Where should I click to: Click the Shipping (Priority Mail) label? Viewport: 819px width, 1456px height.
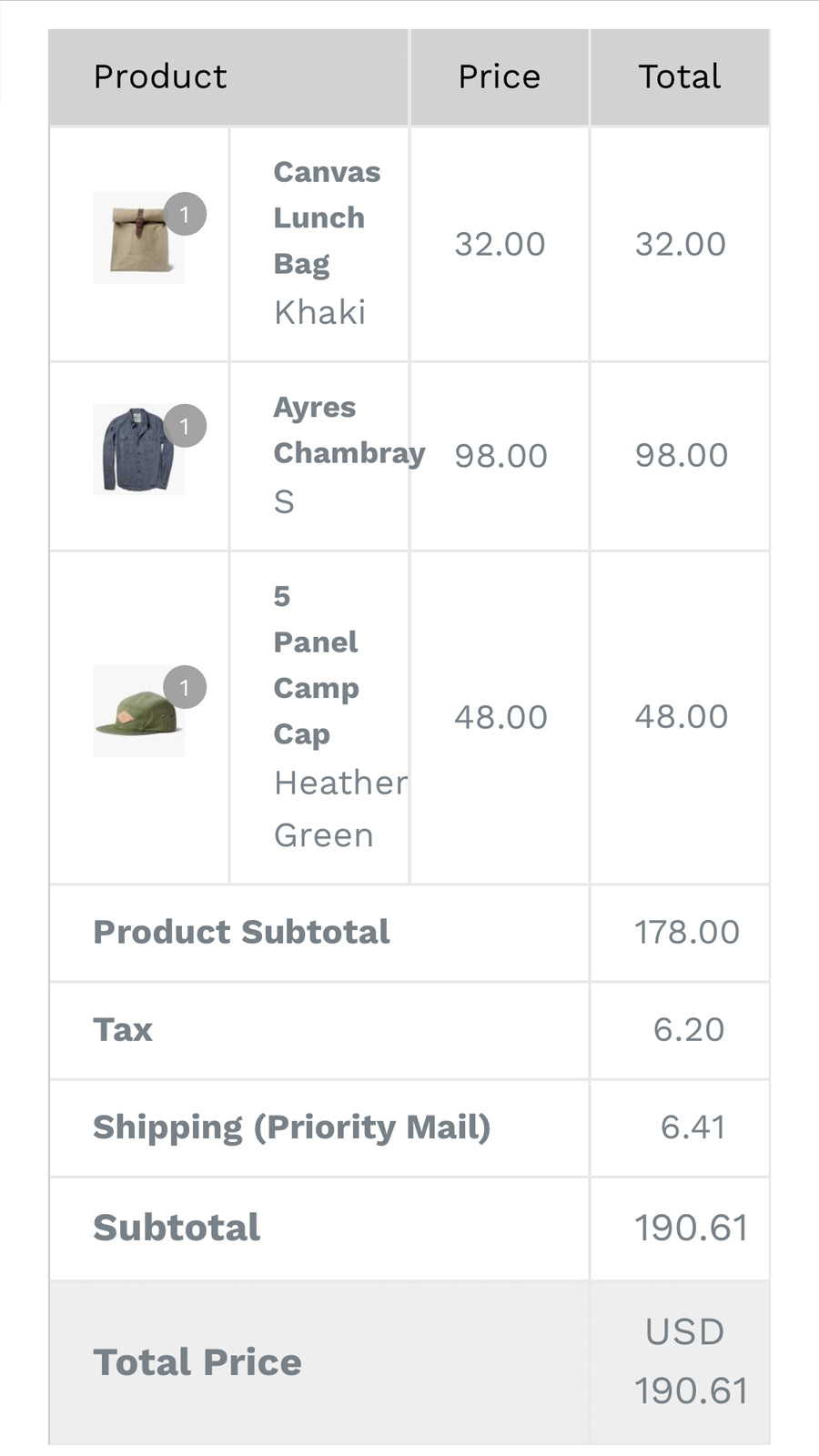point(291,1127)
